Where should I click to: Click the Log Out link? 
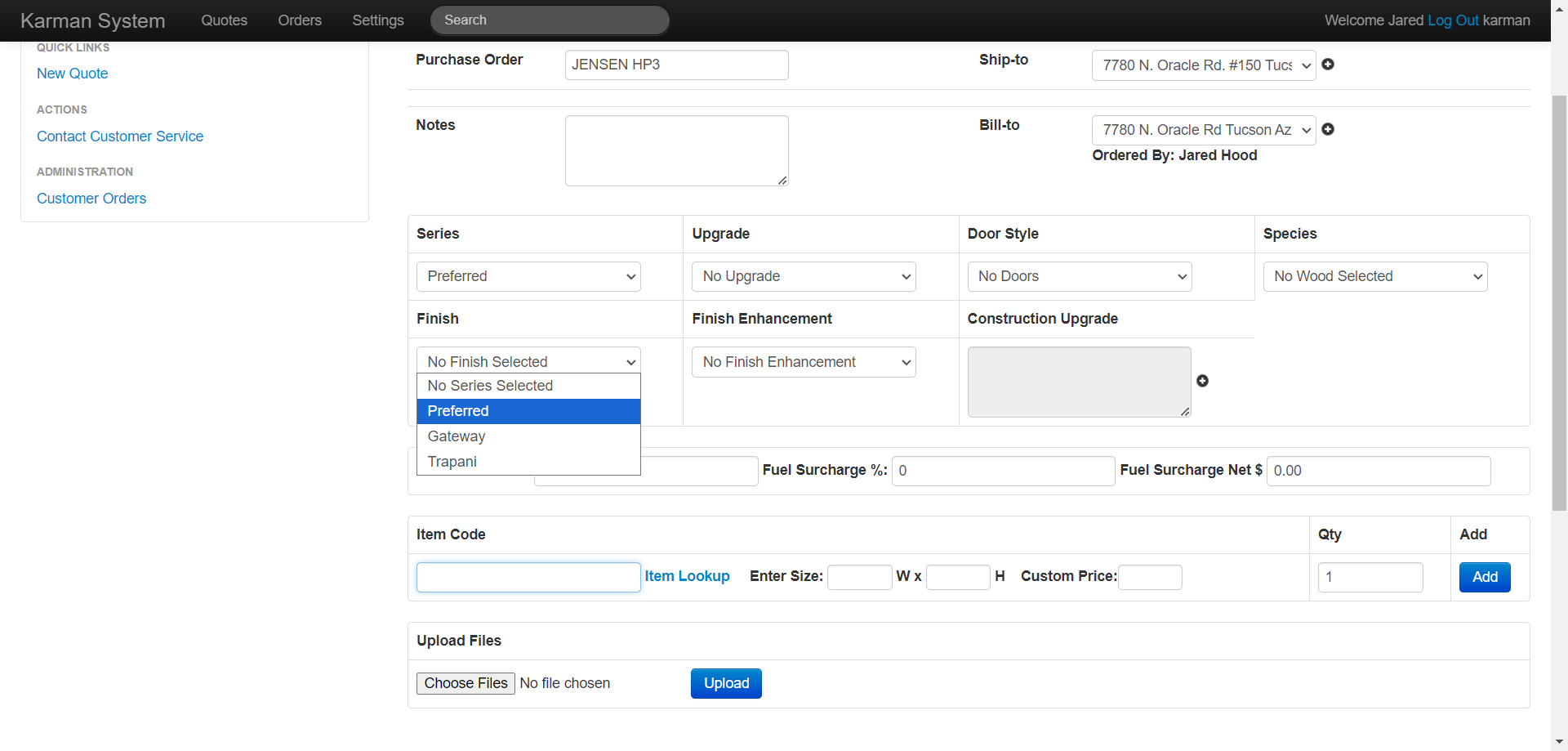point(1453,20)
